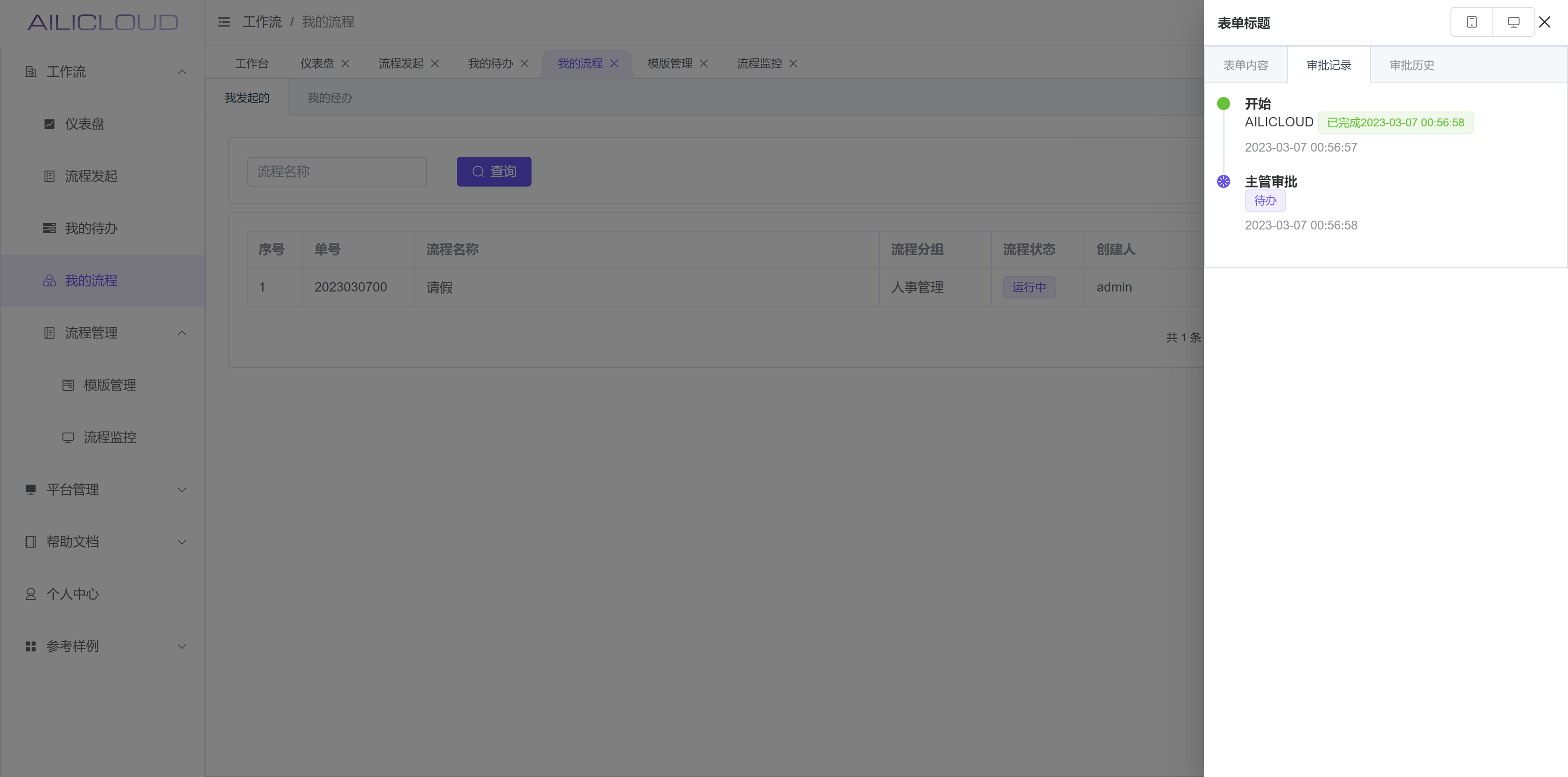
Task: Open 流程发起 in the sidebar
Action: 103,176
